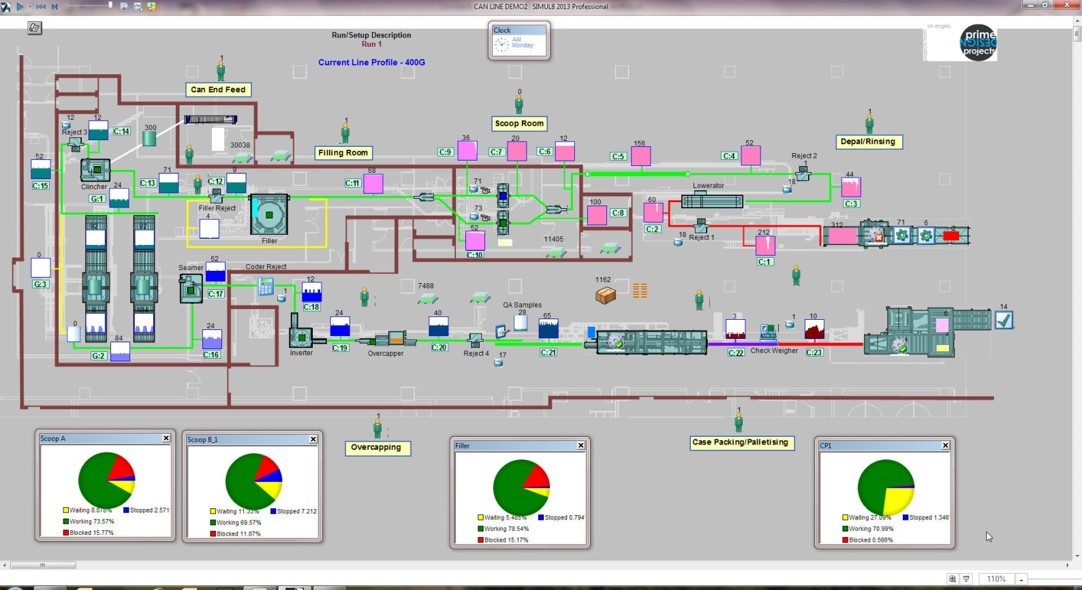Click the magnifier zoom icon near the zoom controls
Image resolution: width=1082 pixels, height=590 pixels.
[x=952, y=578]
